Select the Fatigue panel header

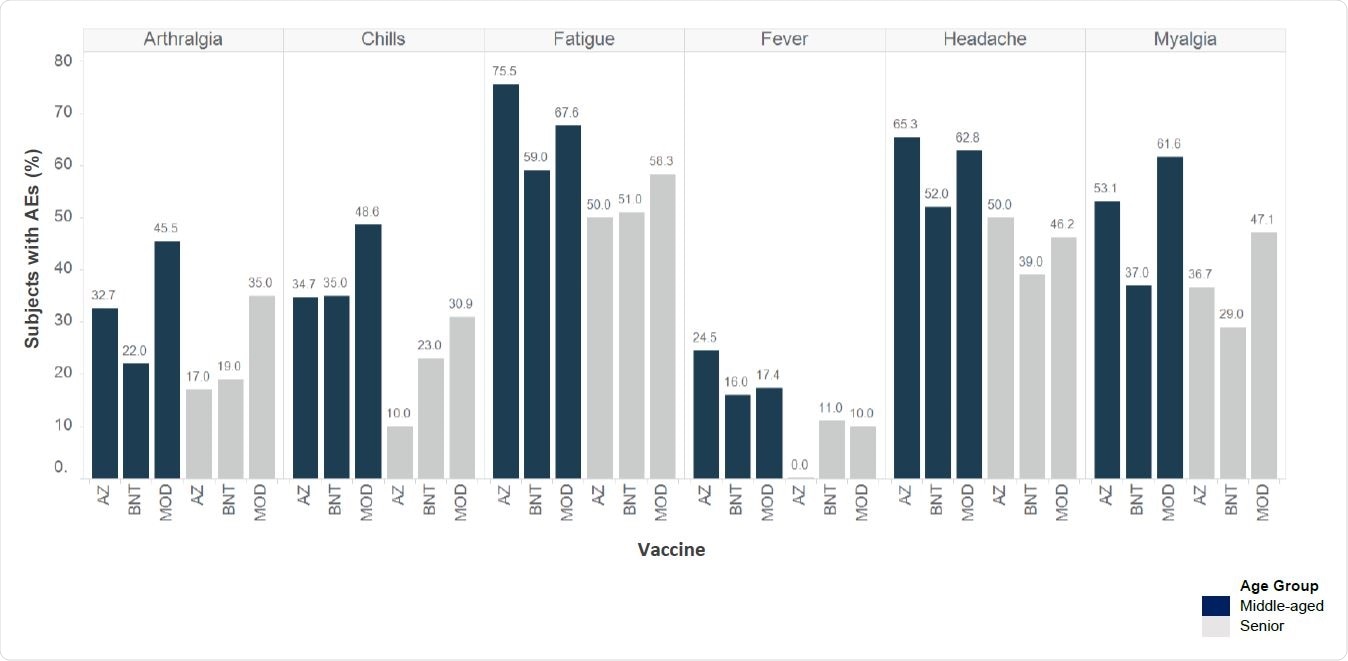pos(584,39)
